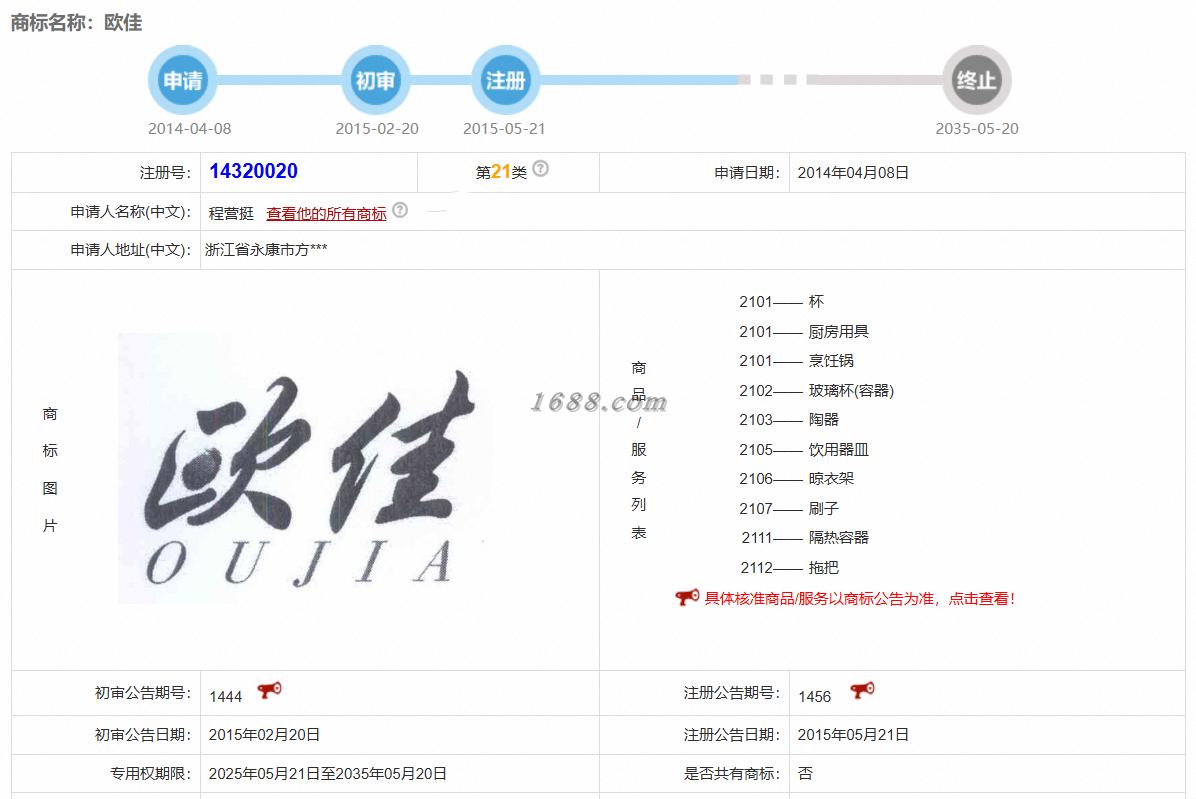Click the goods item 2101 烹饪锅

click(x=796, y=361)
